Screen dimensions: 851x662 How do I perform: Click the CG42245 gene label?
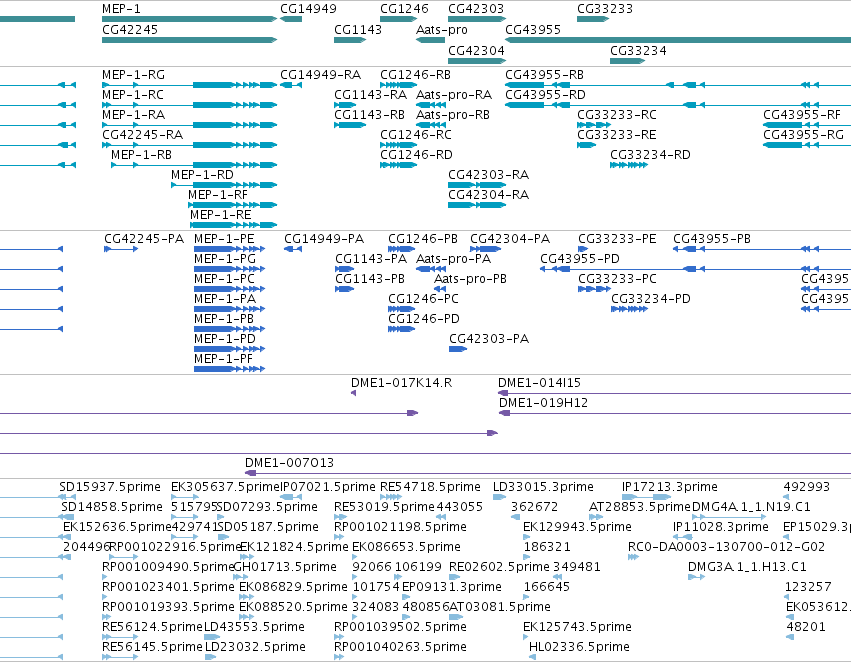point(130,29)
